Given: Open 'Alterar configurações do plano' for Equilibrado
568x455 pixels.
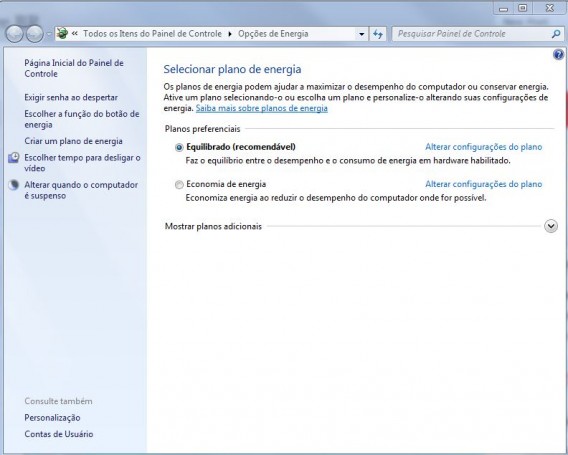Looking at the screenshot, I should [484, 147].
